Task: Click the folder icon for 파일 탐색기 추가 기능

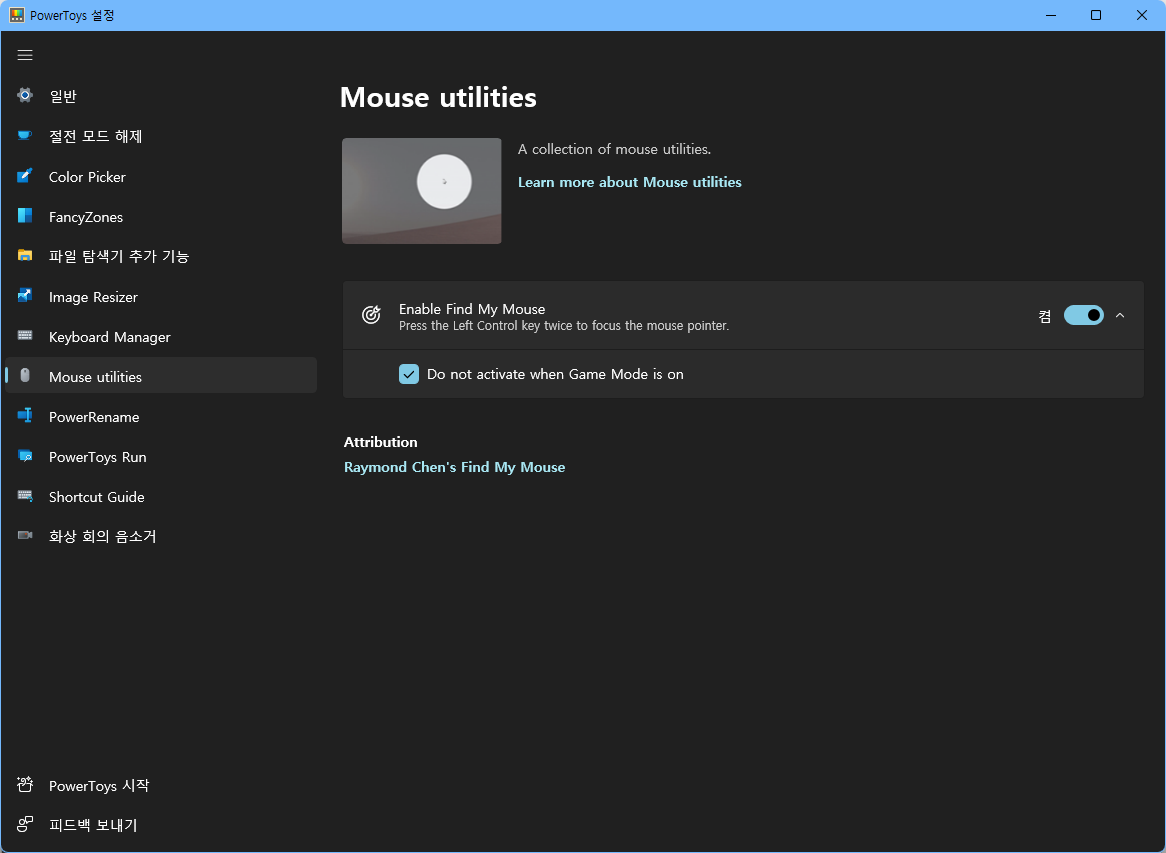Action: point(25,256)
